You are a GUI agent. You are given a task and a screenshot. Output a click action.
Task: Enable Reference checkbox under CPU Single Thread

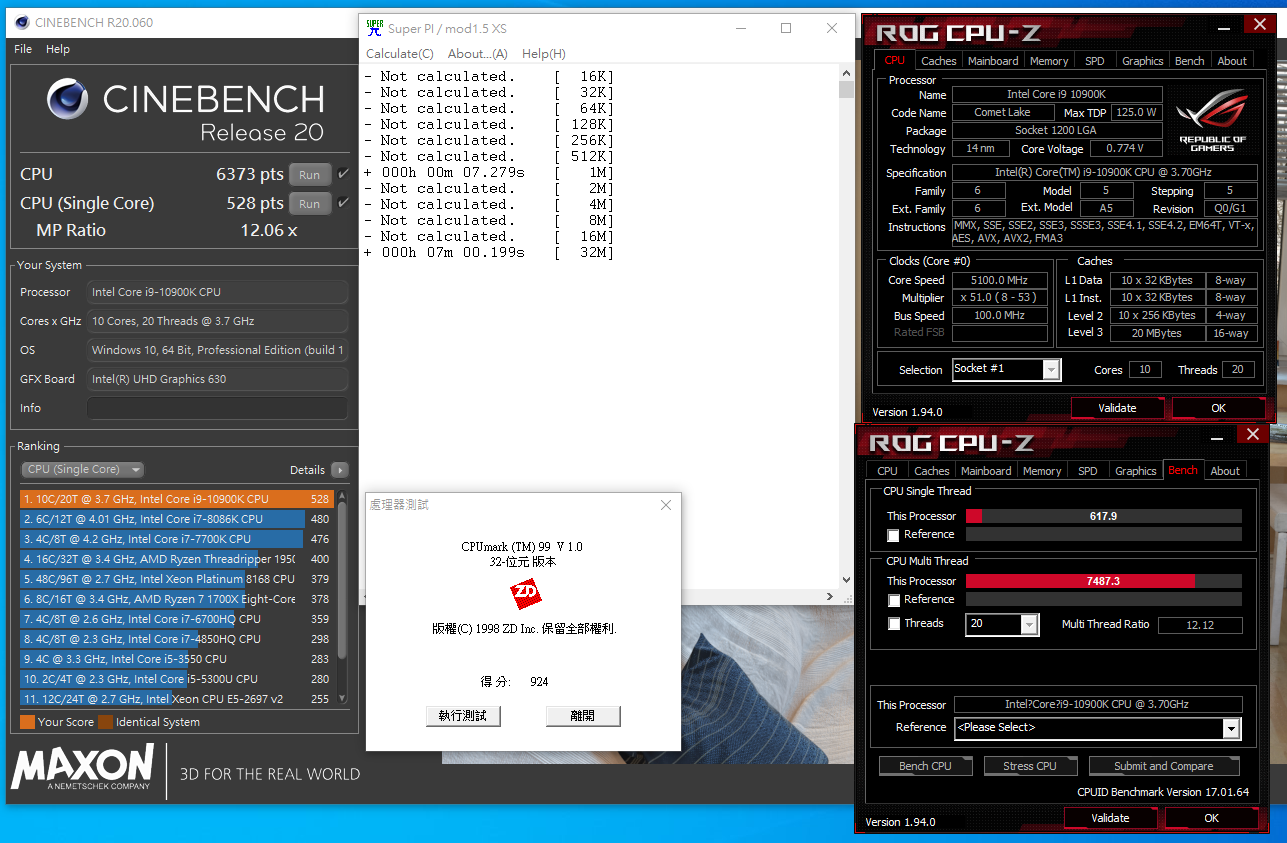(893, 535)
